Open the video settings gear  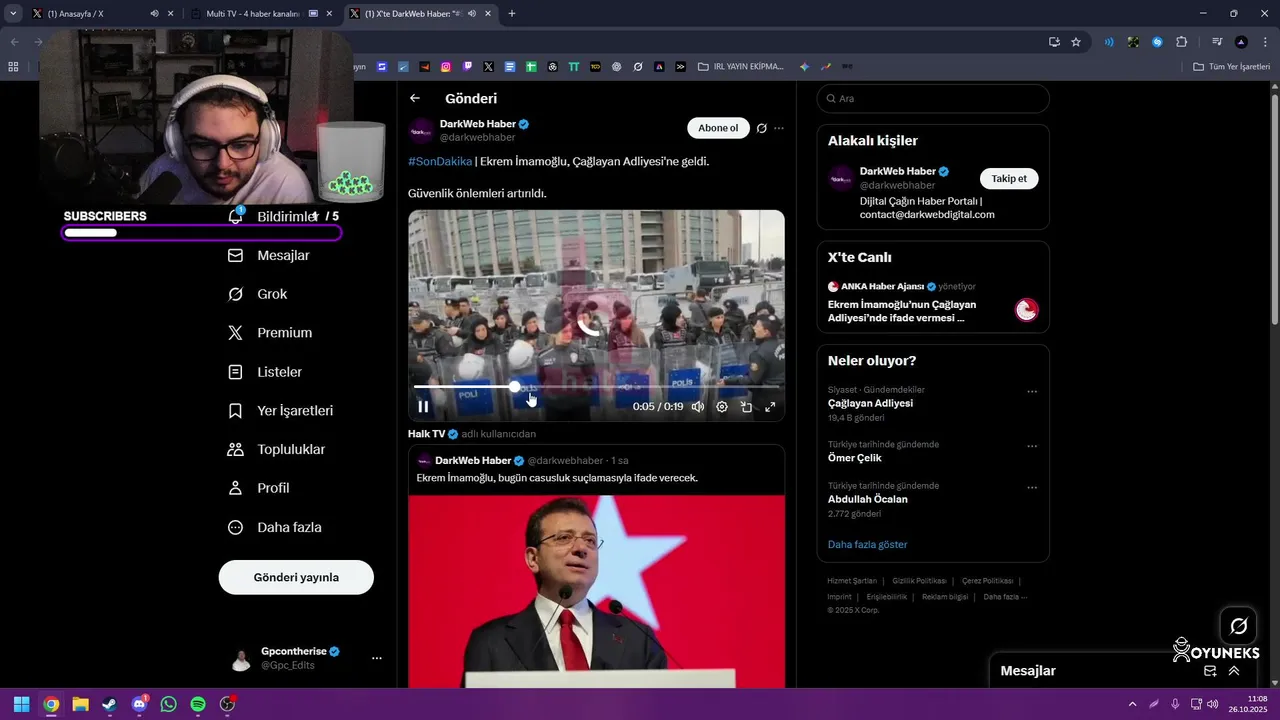(x=722, y=407)
